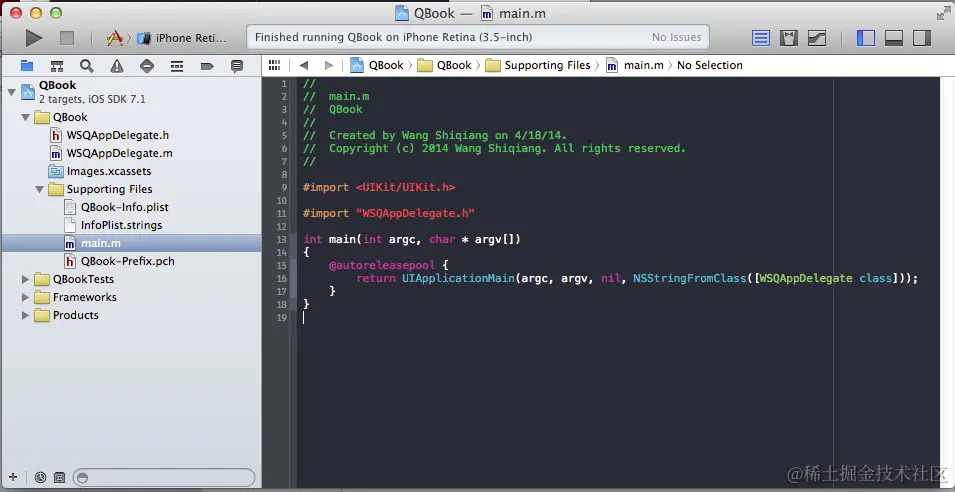Open the QBook scheme selector icon
The image size is (955, 492).
tap(115, 38)
